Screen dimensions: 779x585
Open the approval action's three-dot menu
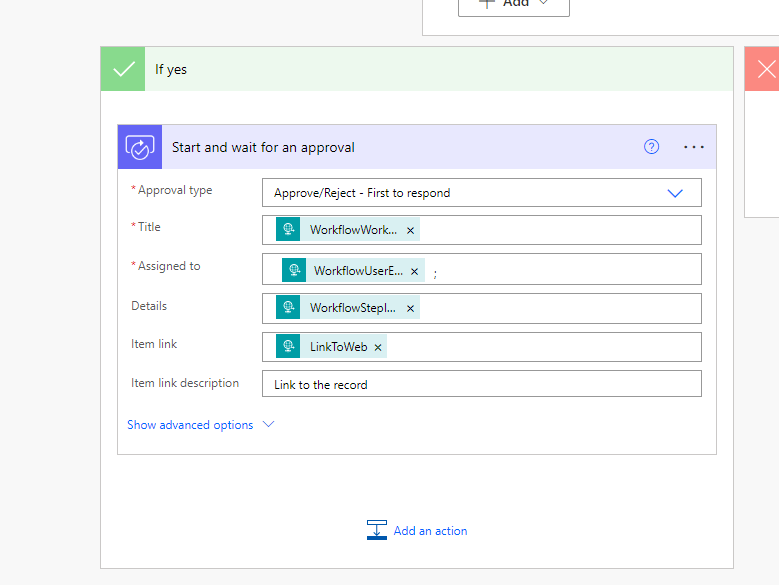tap(694, 147)
